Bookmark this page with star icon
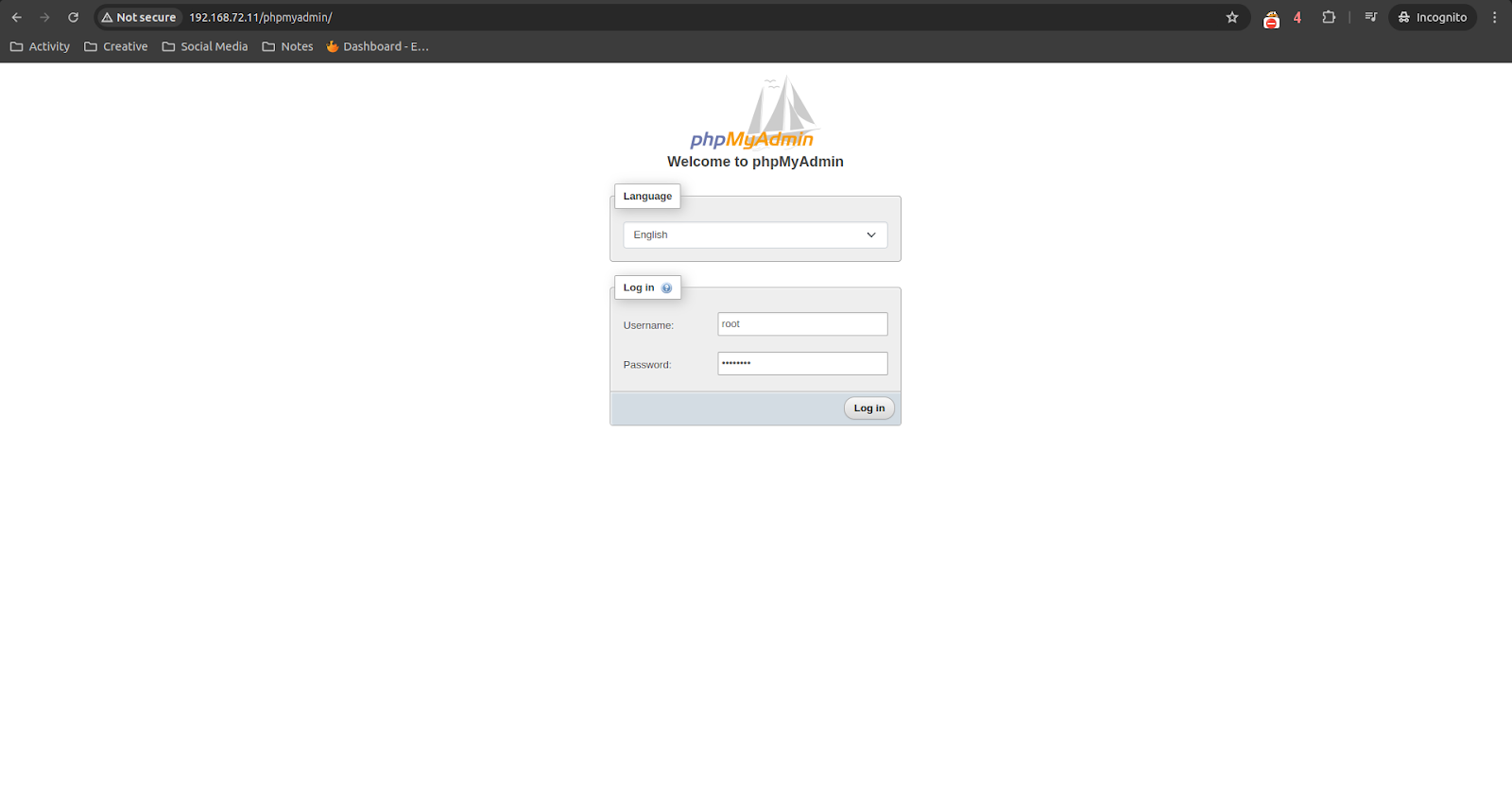1512x798 pixels. [1232, 17]
